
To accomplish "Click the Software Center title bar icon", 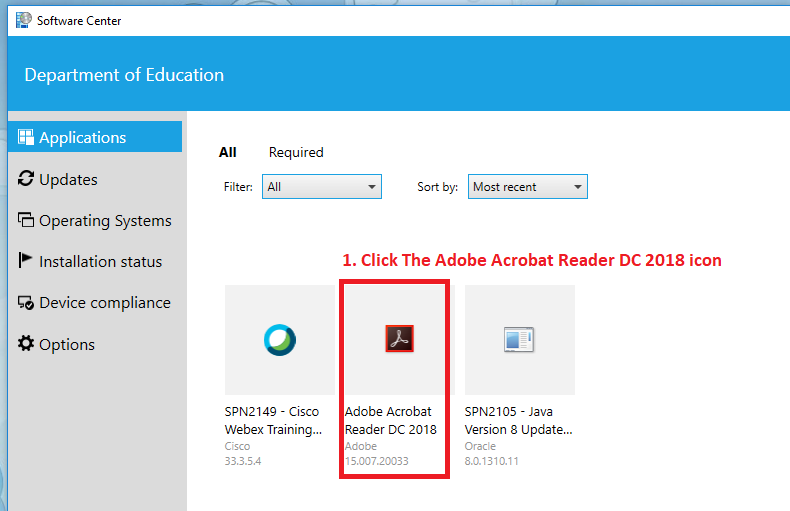I will [23, 20].
